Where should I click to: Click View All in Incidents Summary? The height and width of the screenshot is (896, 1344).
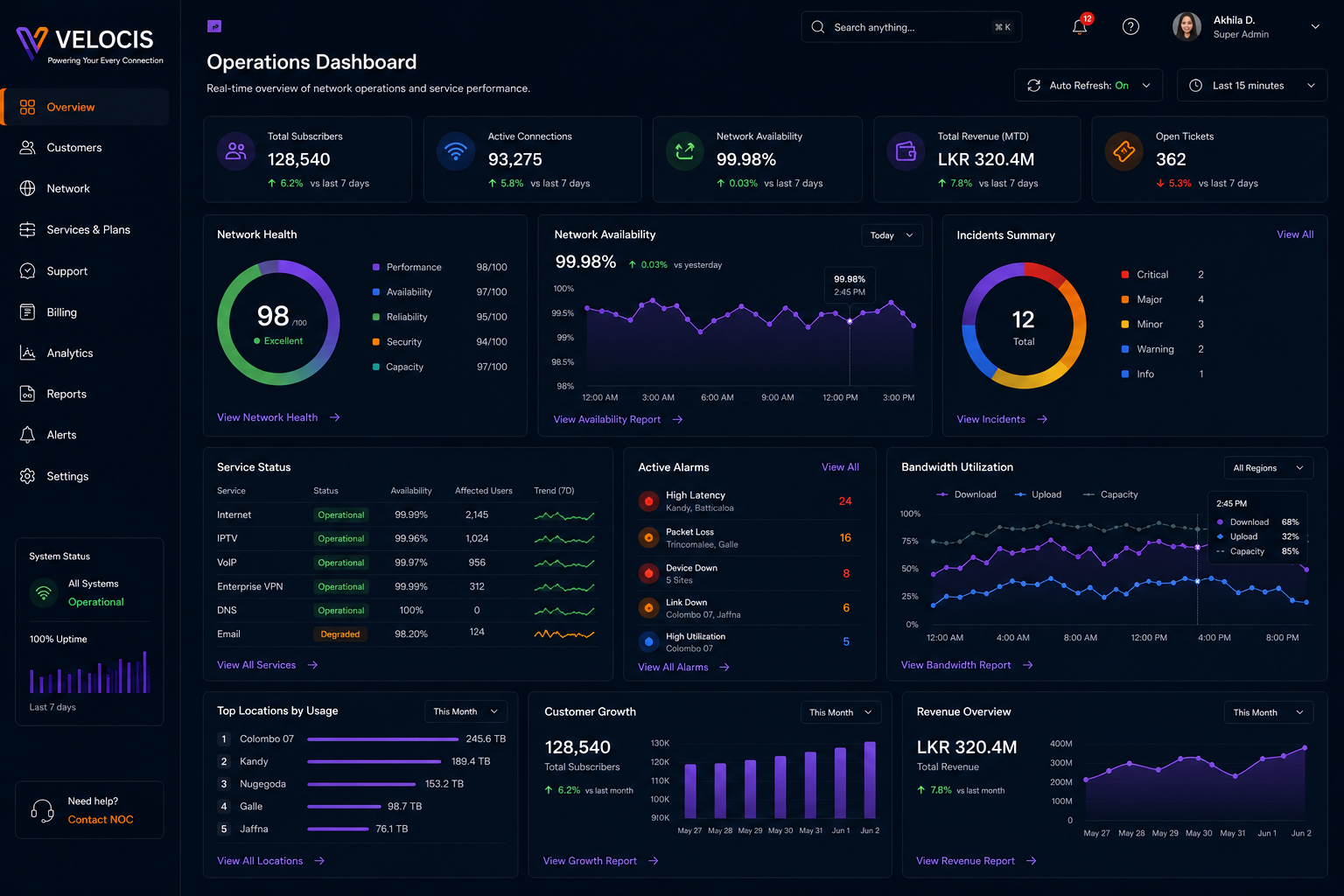pyautogui.click(x=1295, y=234)
